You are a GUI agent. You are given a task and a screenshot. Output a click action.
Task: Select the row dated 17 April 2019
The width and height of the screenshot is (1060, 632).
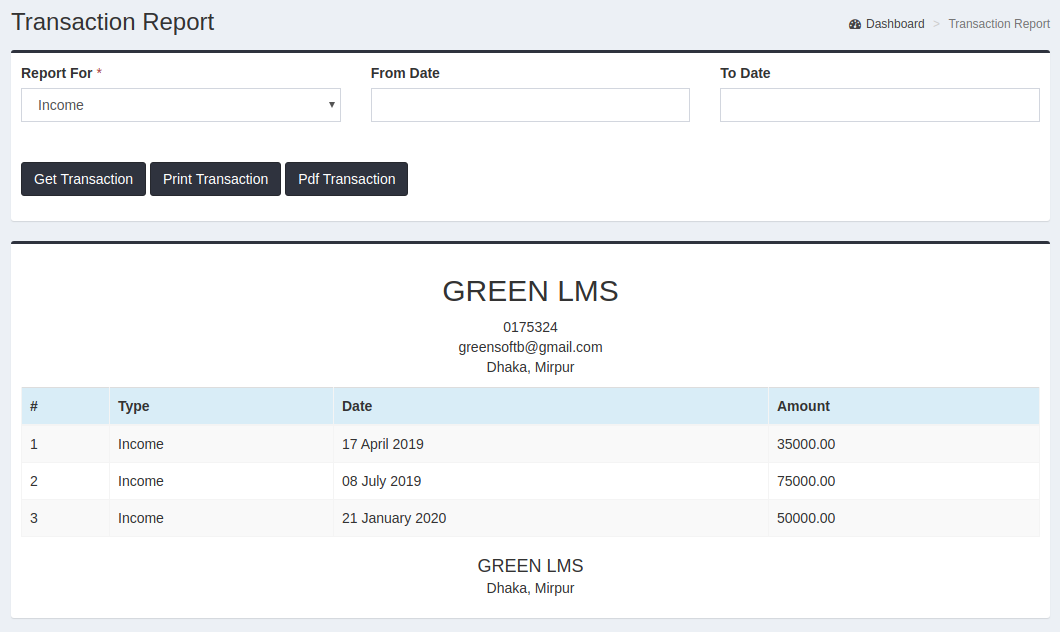click(383, 444)
